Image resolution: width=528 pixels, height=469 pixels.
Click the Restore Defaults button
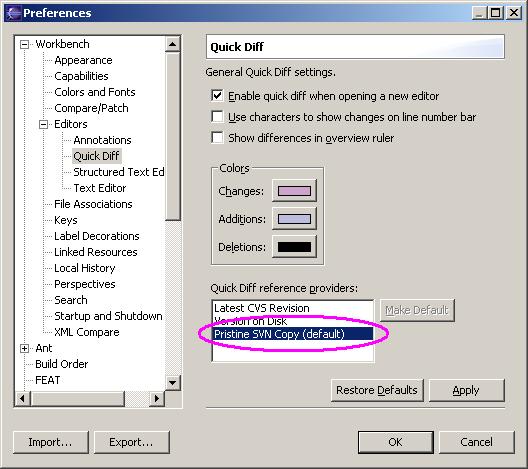pyautogui.click(x=377, y=390)
